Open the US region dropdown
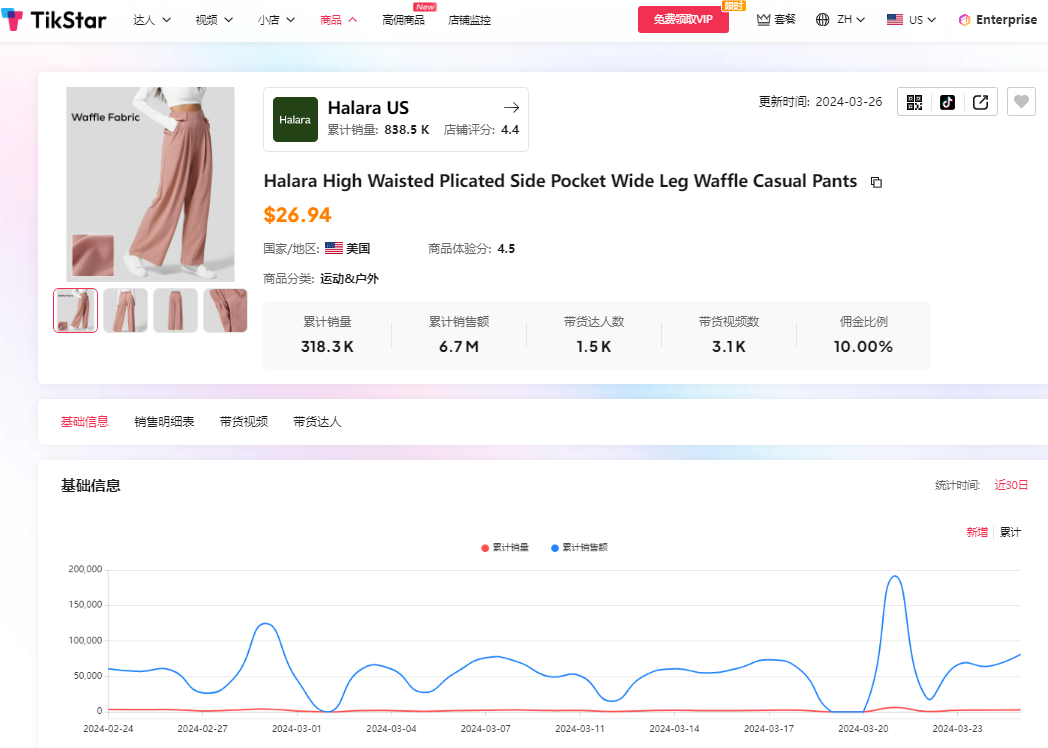Image resolution: width=1048 pixels, height=748 pixels. pyautogui.click(x=911, y=20)
